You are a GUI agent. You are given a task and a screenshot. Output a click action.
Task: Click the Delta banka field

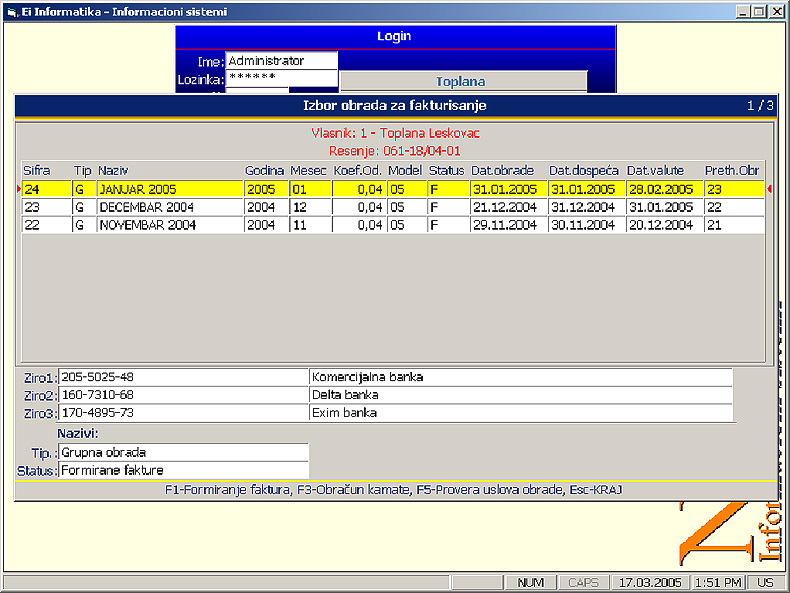(520, 395)
